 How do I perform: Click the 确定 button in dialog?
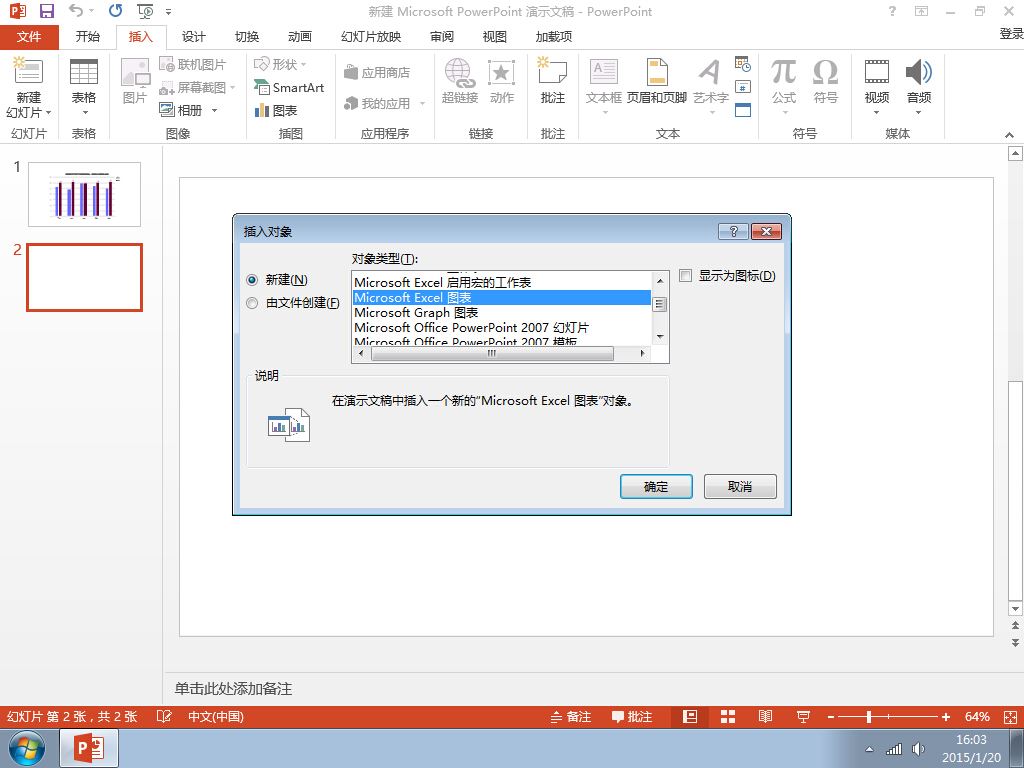(x=656, y=487)
